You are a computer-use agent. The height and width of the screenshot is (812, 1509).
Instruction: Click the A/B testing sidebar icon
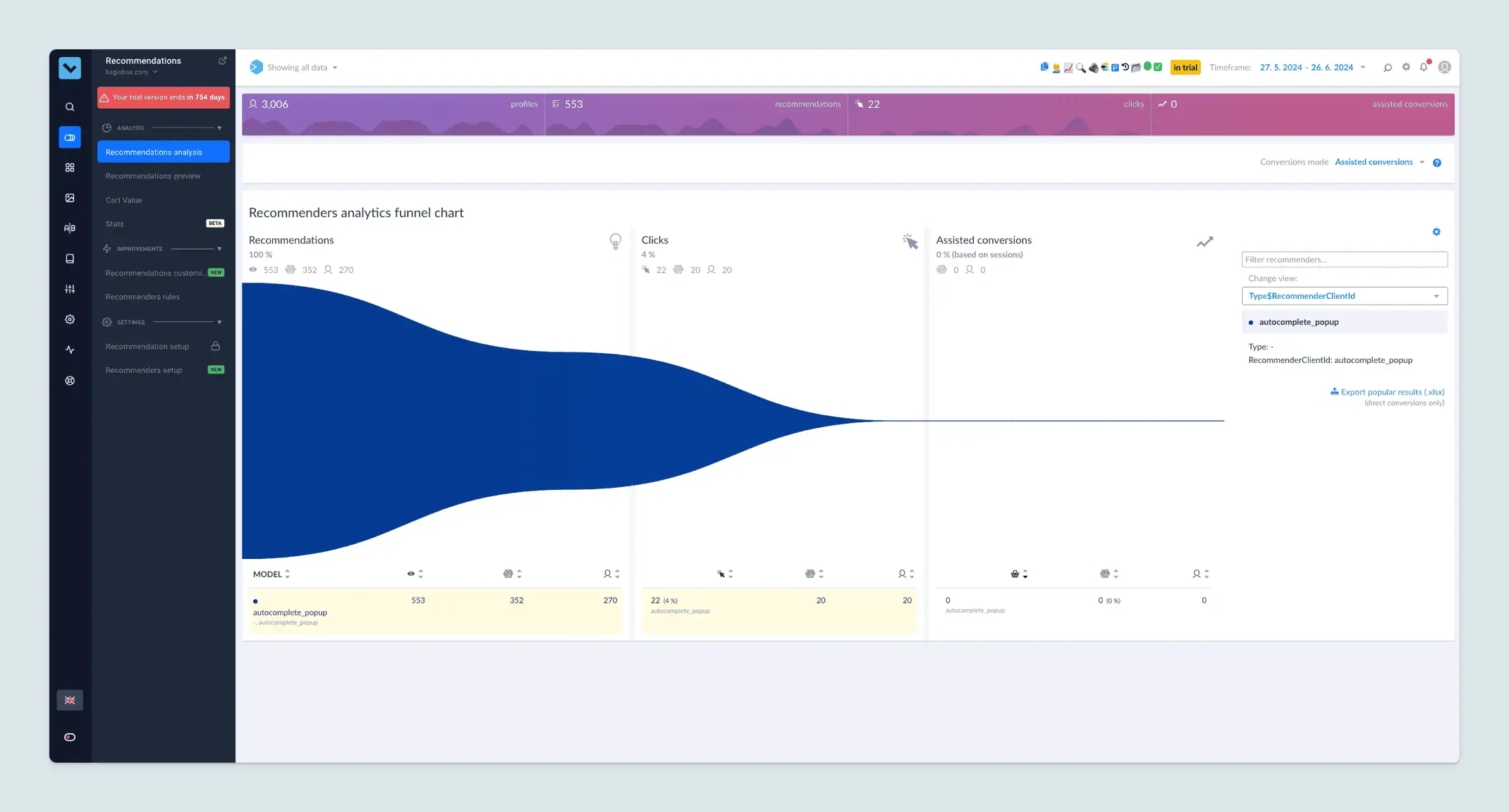[x=70, y=228]
